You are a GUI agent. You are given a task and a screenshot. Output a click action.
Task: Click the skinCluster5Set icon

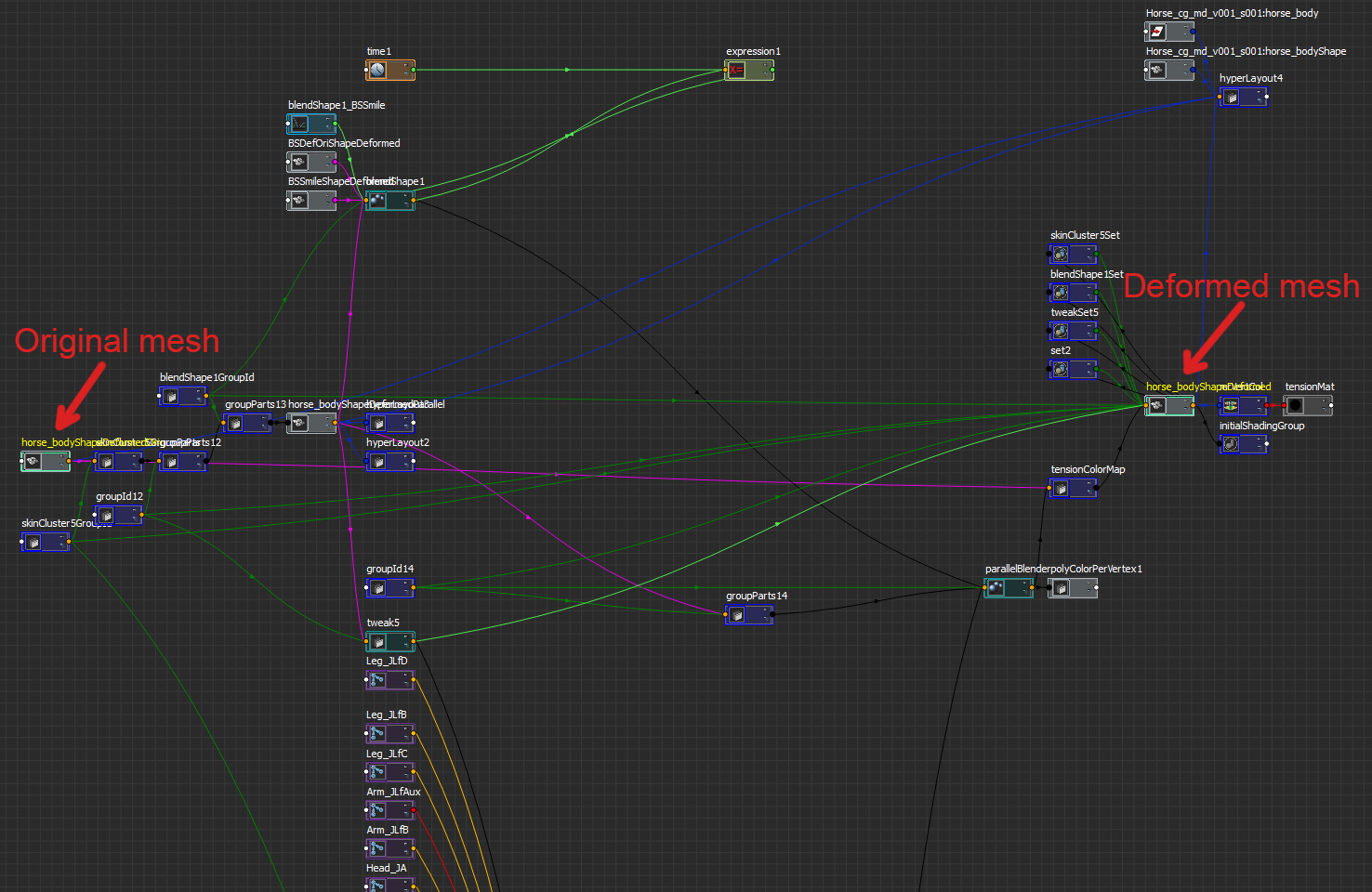coord(1062,254)
